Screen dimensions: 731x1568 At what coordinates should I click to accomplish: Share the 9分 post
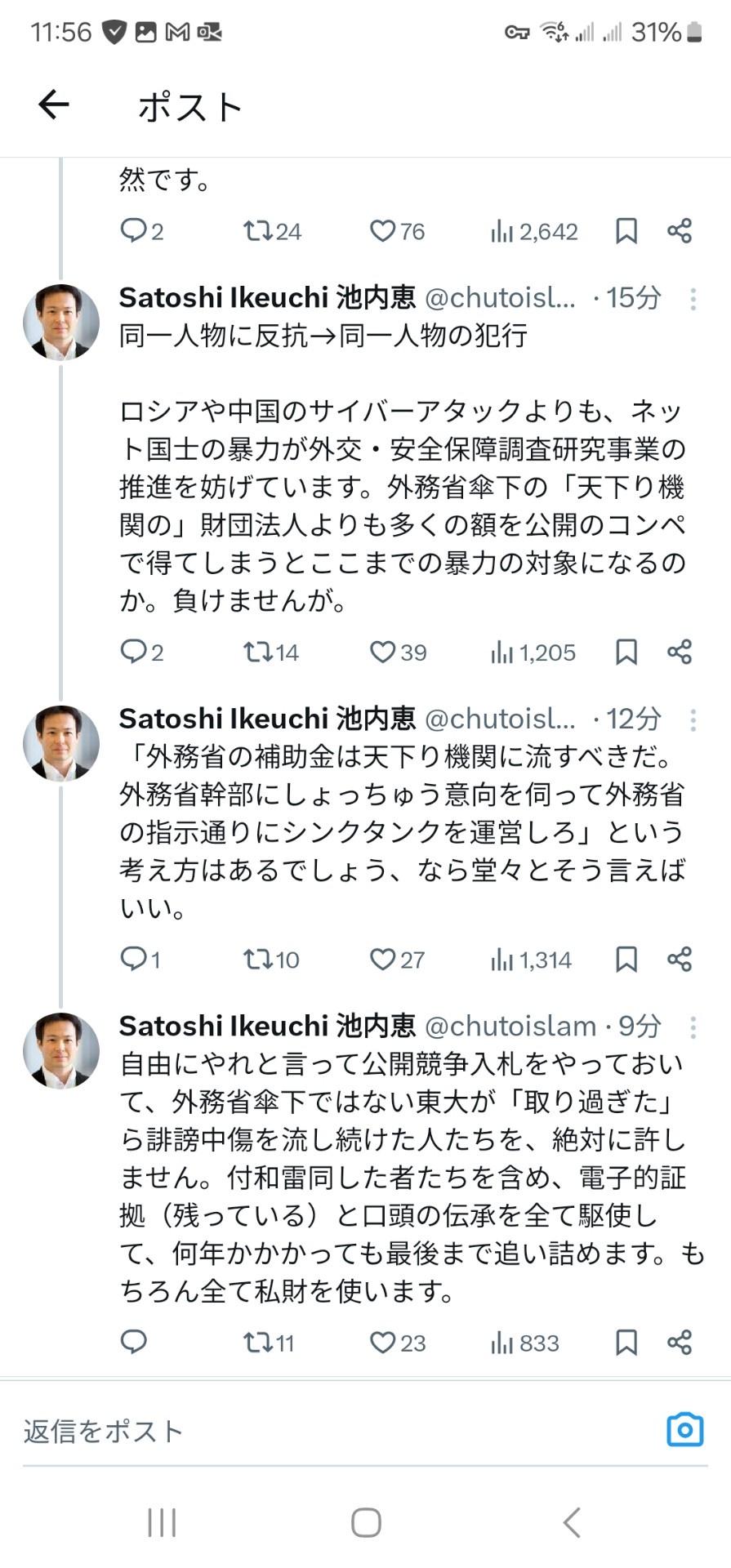pyautogui.click(x=680, y=1342)
